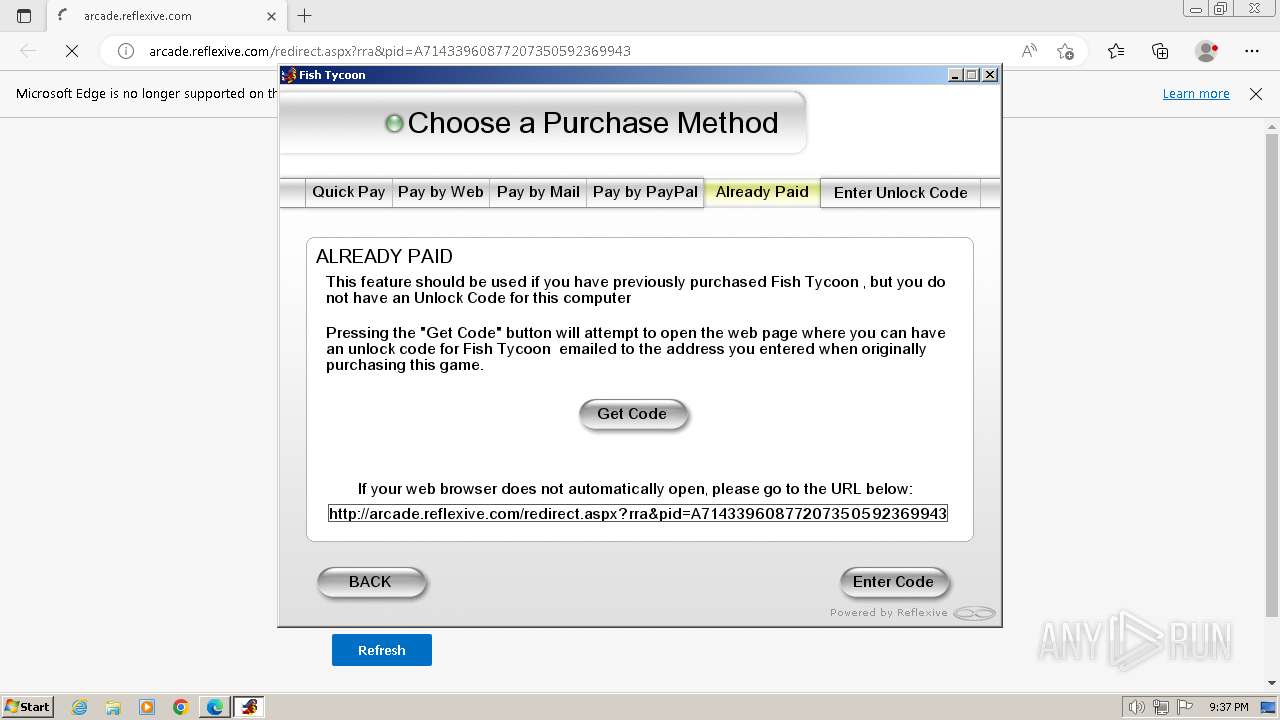The width and height of the screenshot is (1280, 720).
Task: Open the Windows Start menu
Action: click(28, 707)
